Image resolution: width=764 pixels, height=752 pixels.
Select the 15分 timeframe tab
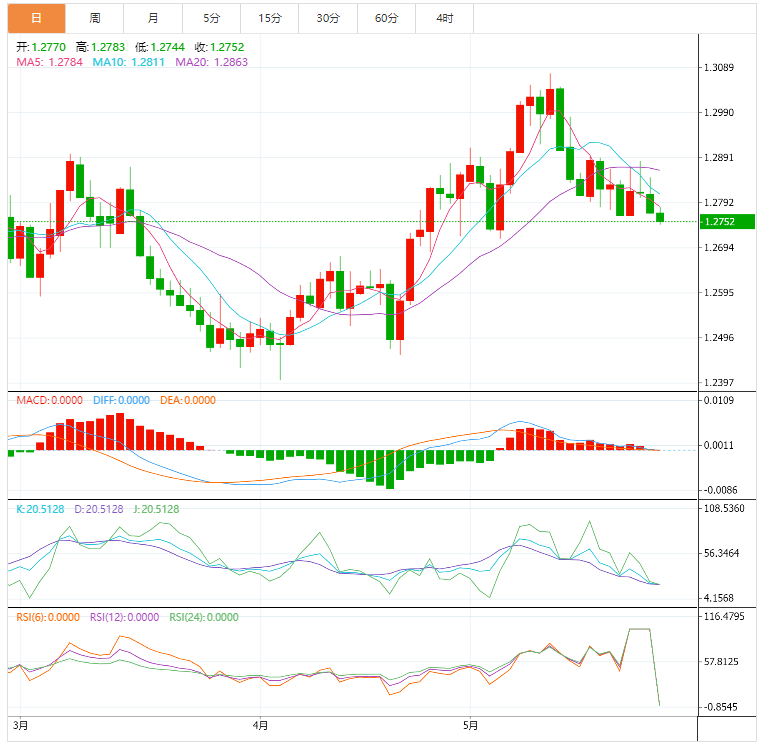pos(269,18)
